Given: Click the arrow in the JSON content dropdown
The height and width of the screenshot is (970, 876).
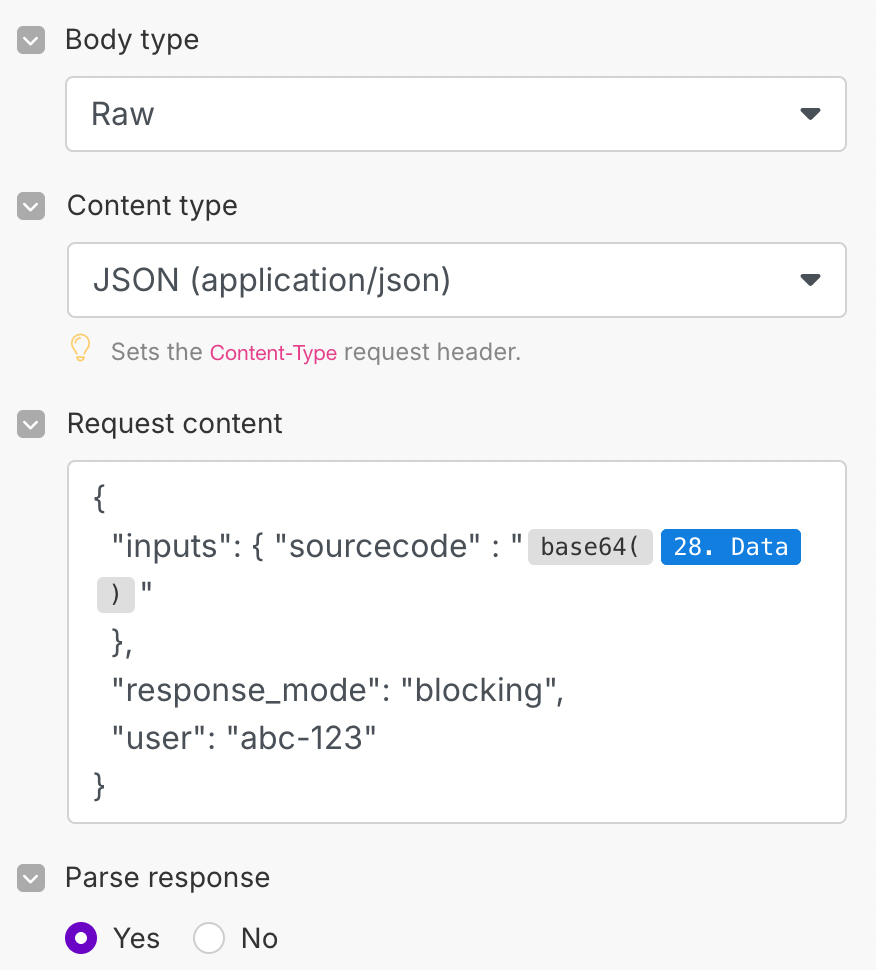Looking at the screenshot, I should point(810,280).
